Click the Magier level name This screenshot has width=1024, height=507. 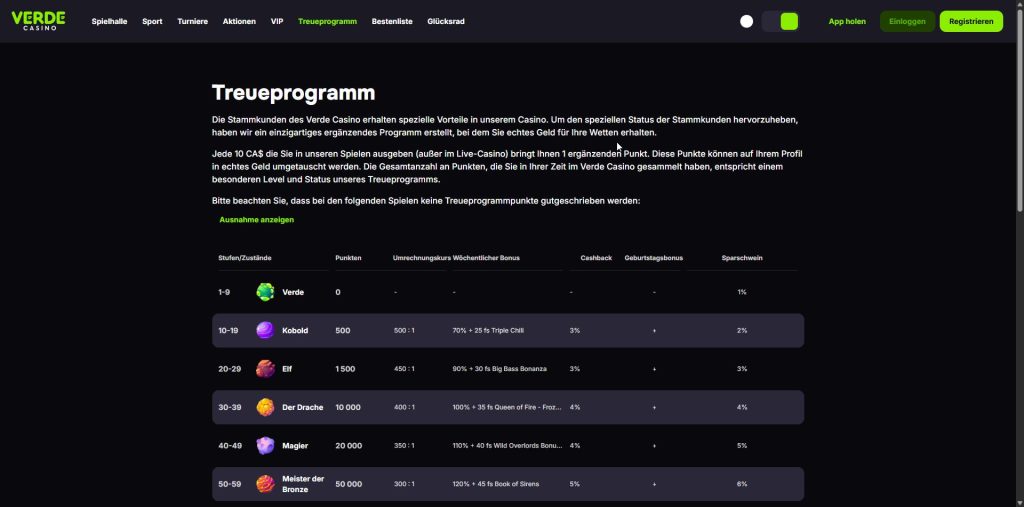point(295,446)
